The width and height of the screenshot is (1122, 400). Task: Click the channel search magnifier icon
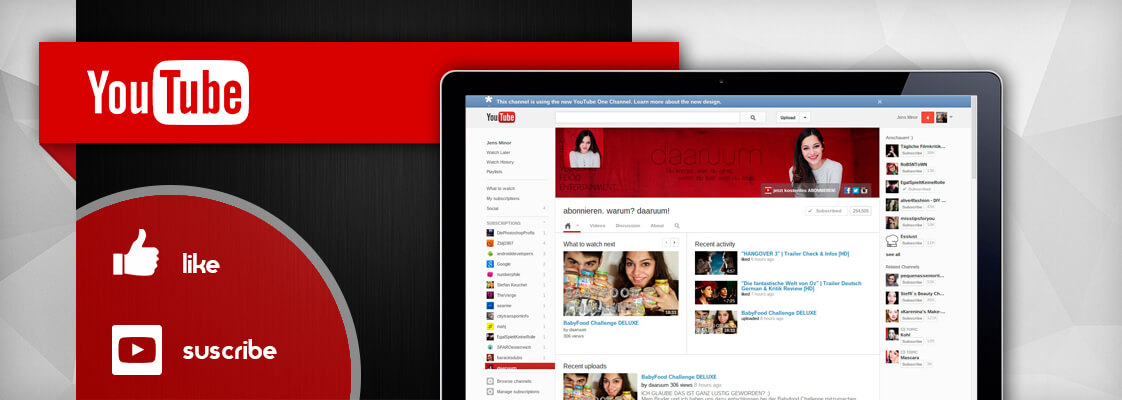[677, 225]
